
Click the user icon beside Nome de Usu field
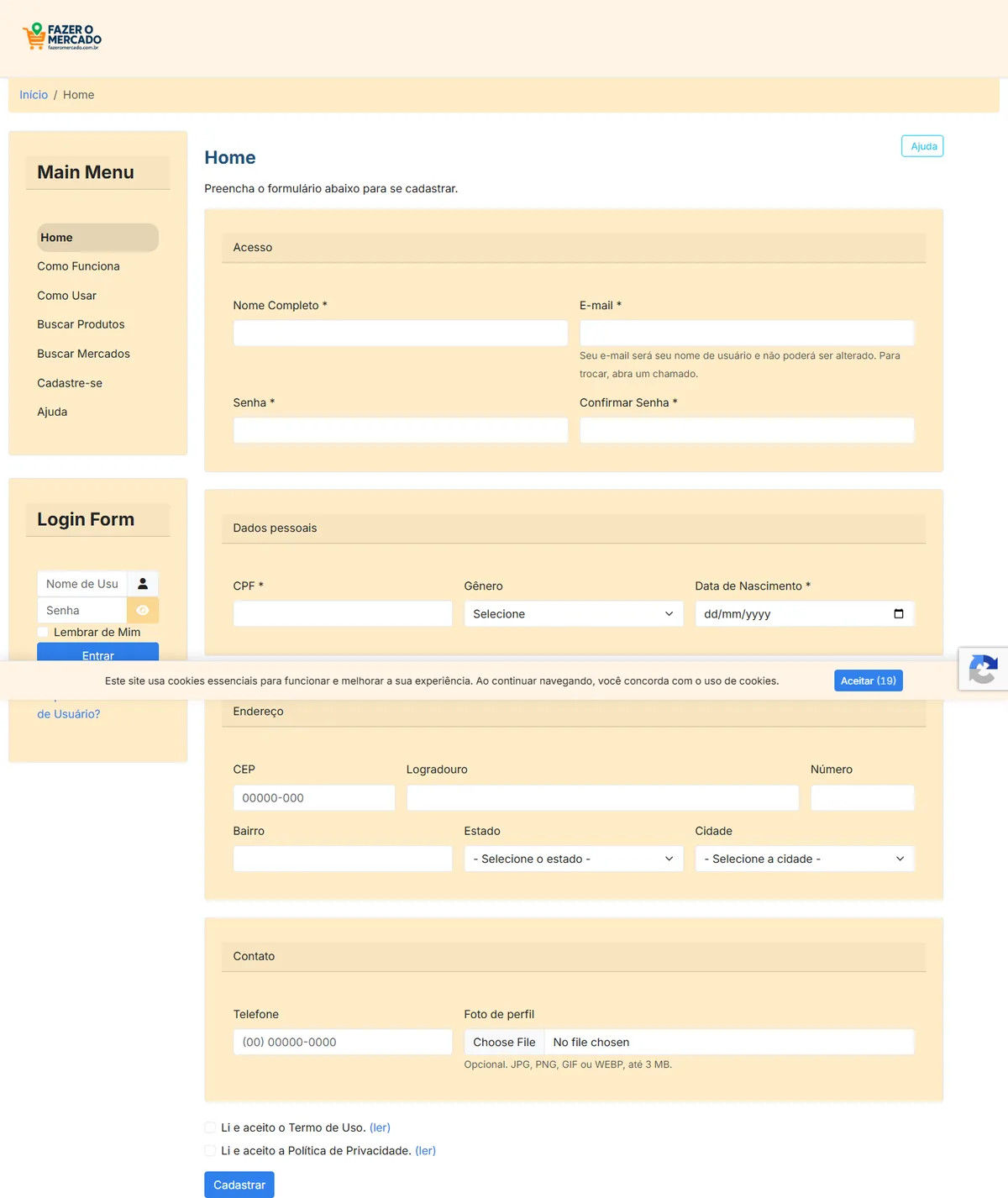tap(143, 584)
